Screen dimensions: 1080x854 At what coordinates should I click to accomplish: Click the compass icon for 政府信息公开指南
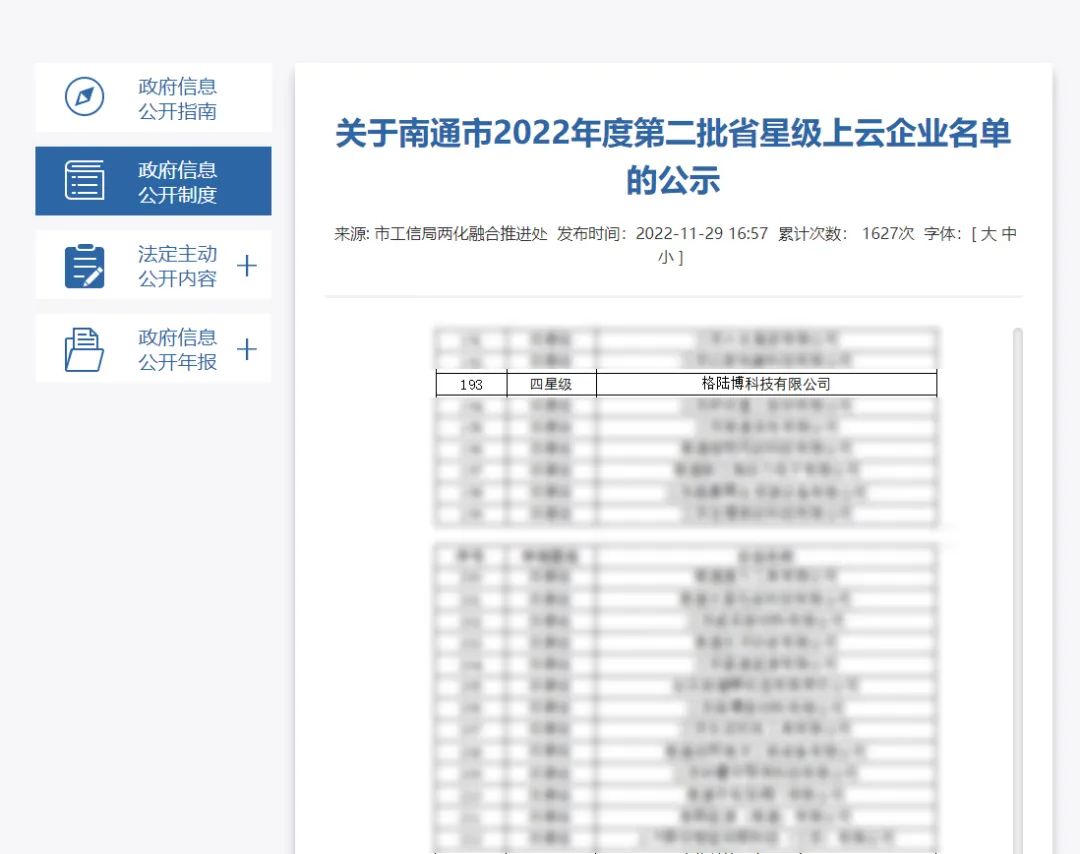click(x=84, y=97)
